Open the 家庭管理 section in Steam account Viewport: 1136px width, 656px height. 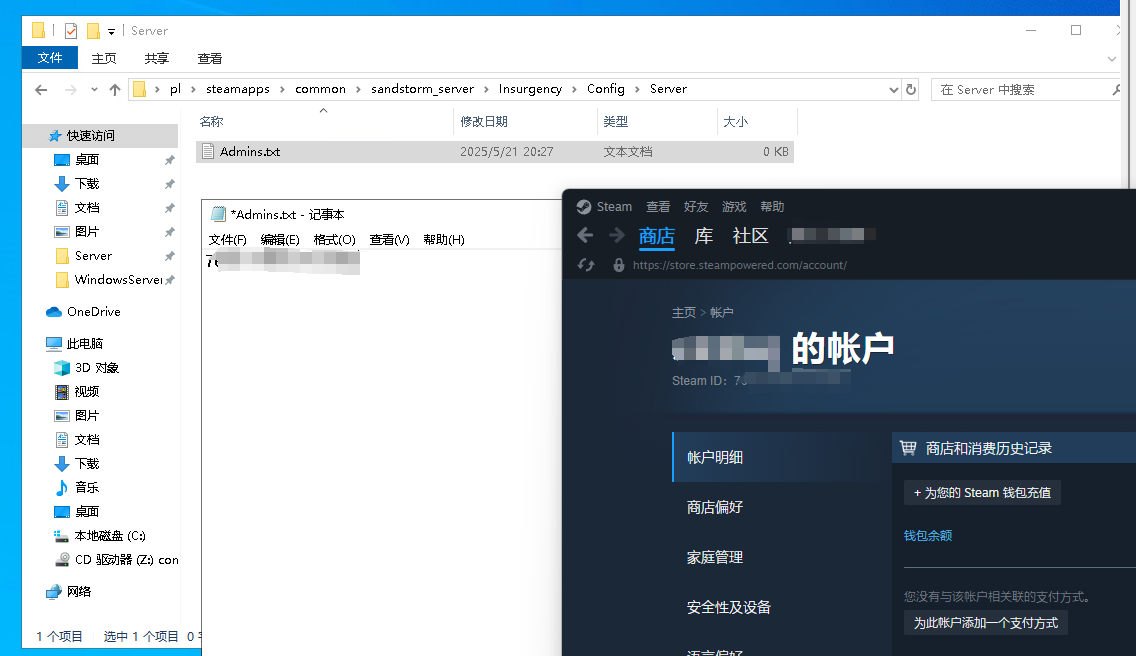715,557
